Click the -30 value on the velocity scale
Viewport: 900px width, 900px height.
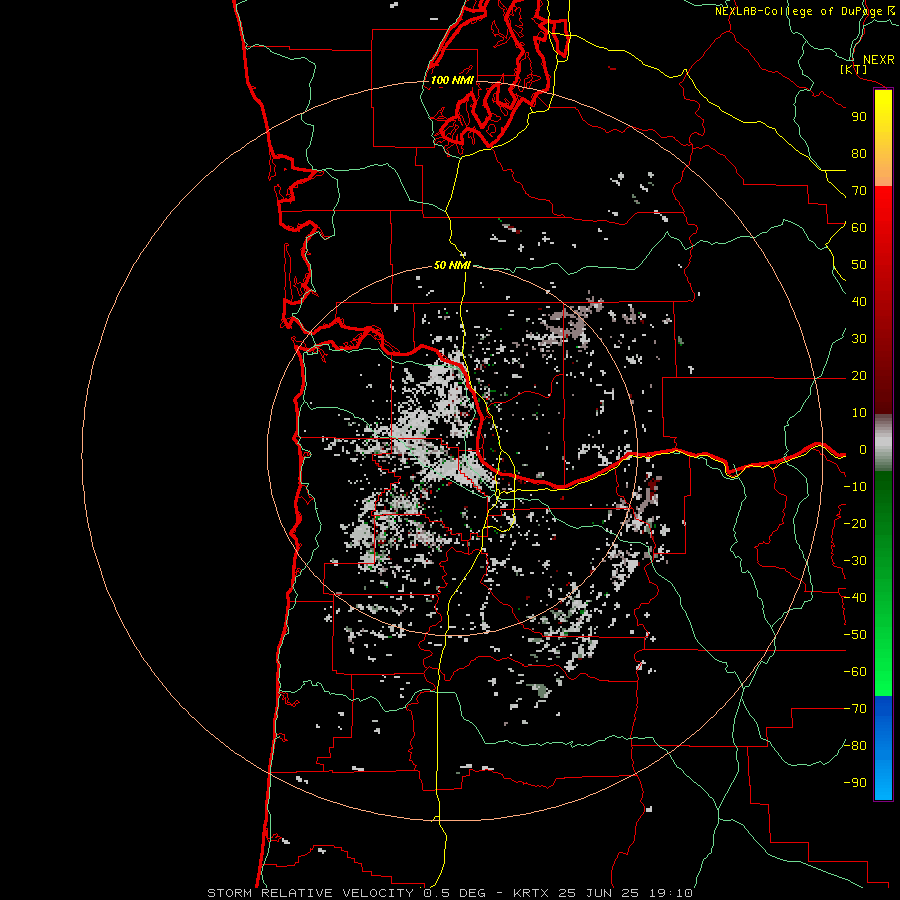point(855,561)
